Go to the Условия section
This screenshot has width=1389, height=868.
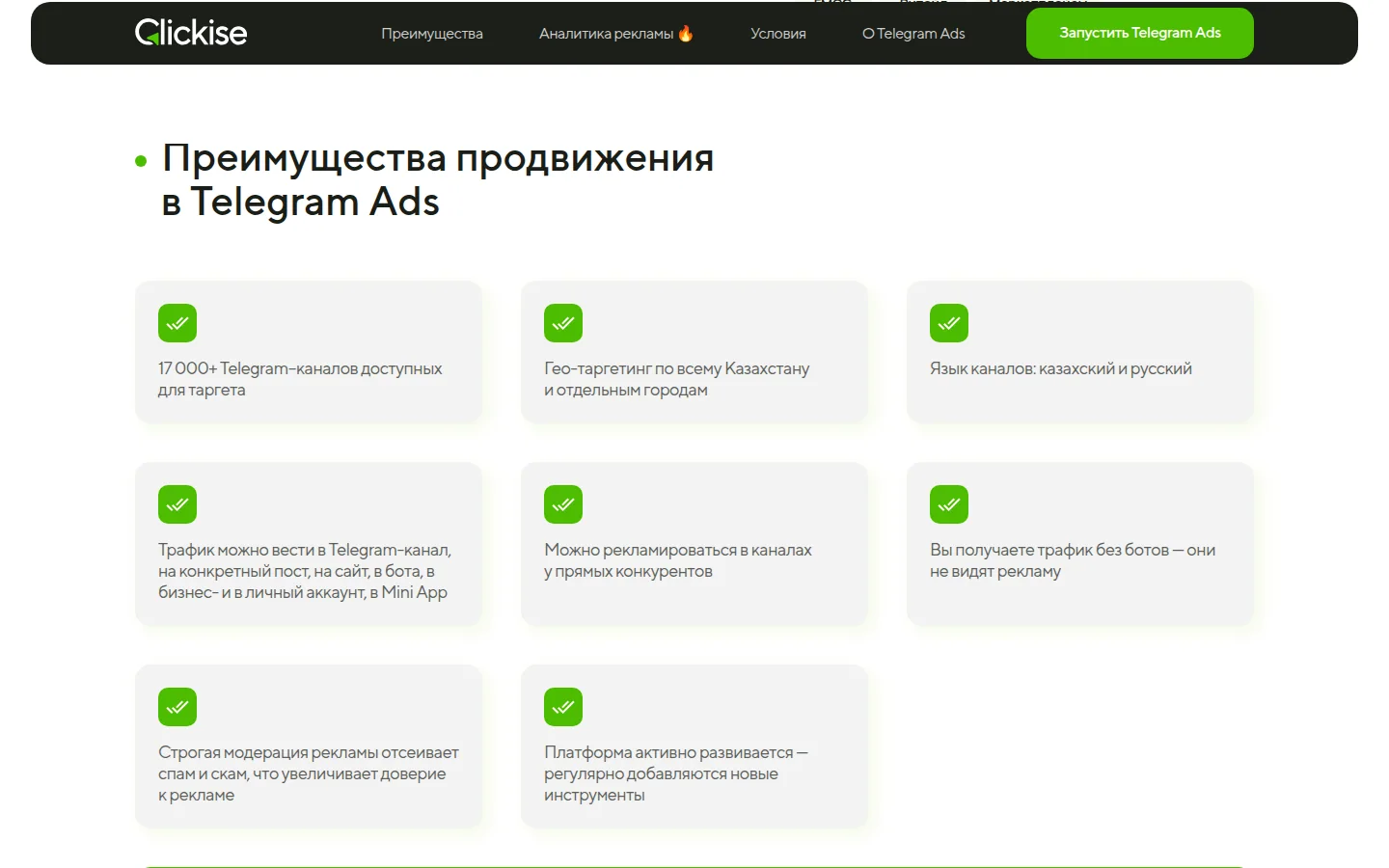click(778, 34)
